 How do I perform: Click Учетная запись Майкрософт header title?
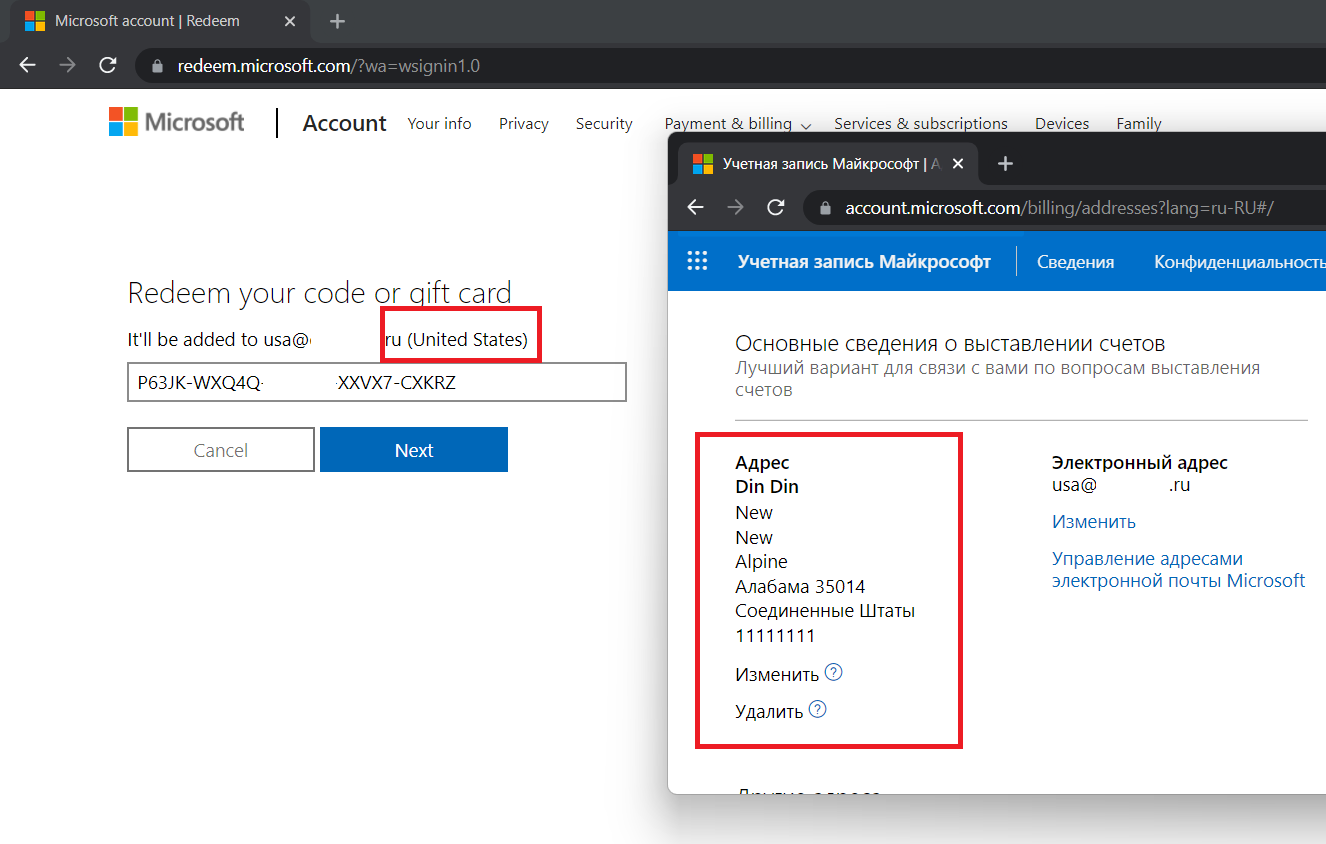[x=864, y=262]
